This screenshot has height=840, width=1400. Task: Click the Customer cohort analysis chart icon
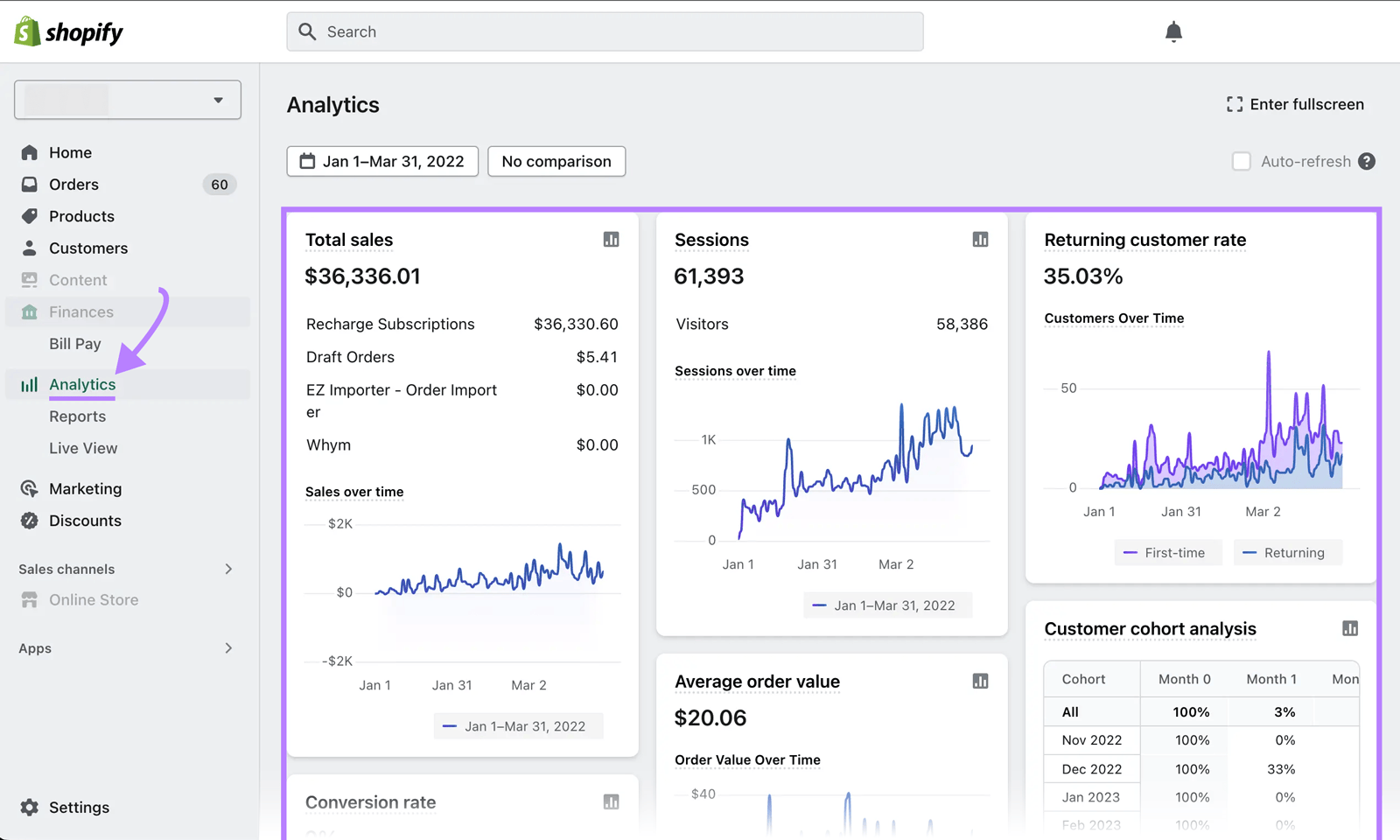[x=1351, y=627]
